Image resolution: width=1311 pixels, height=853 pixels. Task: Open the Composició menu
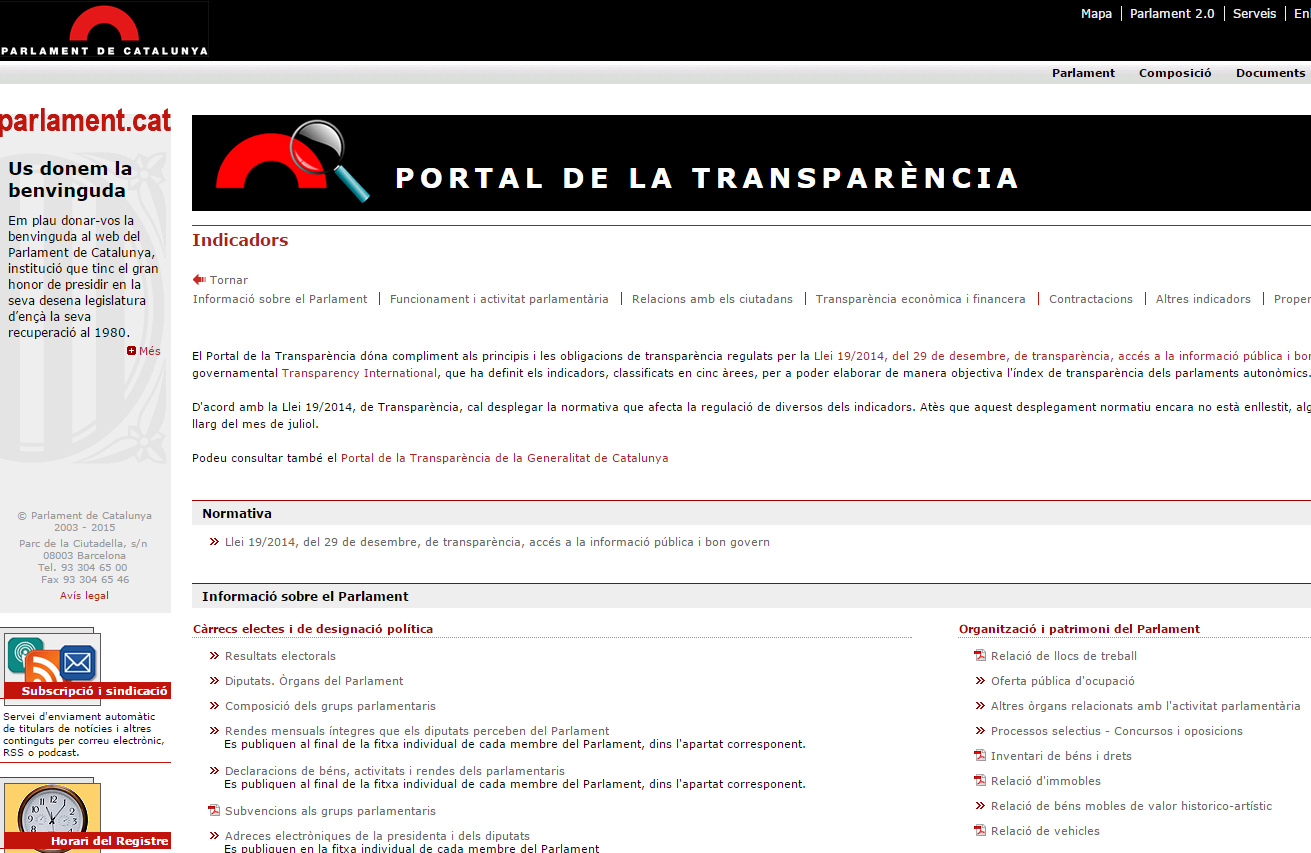pyautogui.click(x=1175, y=73)
